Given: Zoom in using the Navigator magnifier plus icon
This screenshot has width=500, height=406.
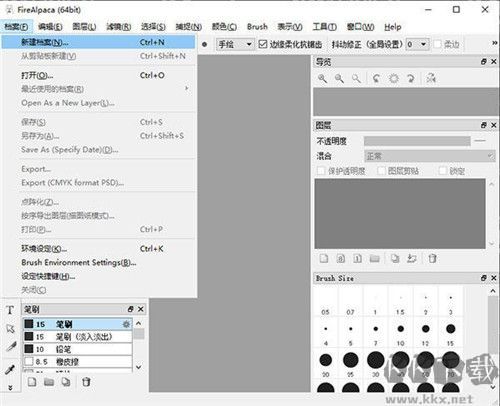Looking at the screenshot, I should pyautogui.click(x=322, y=79).
